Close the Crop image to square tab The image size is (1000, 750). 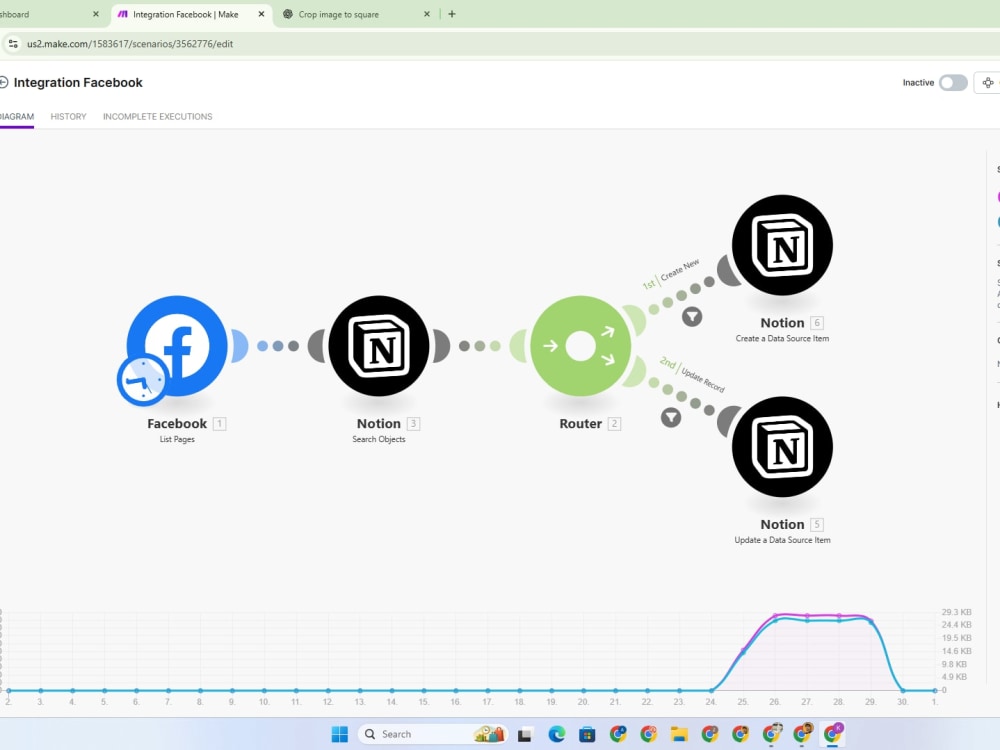point(427,14)
